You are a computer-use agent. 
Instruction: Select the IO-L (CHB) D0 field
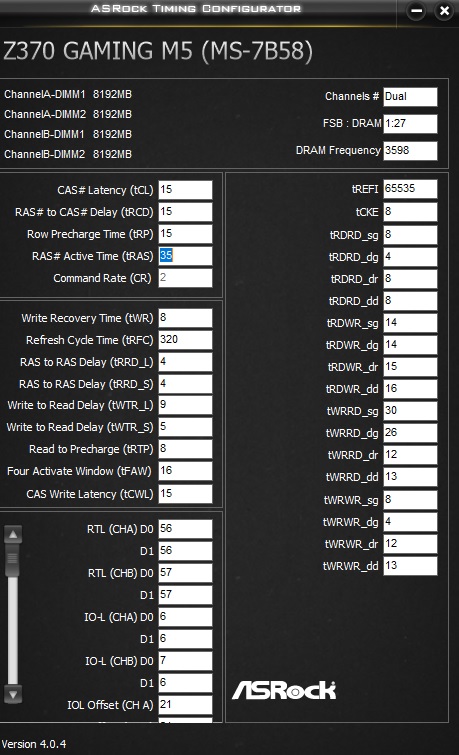(185, 661)
